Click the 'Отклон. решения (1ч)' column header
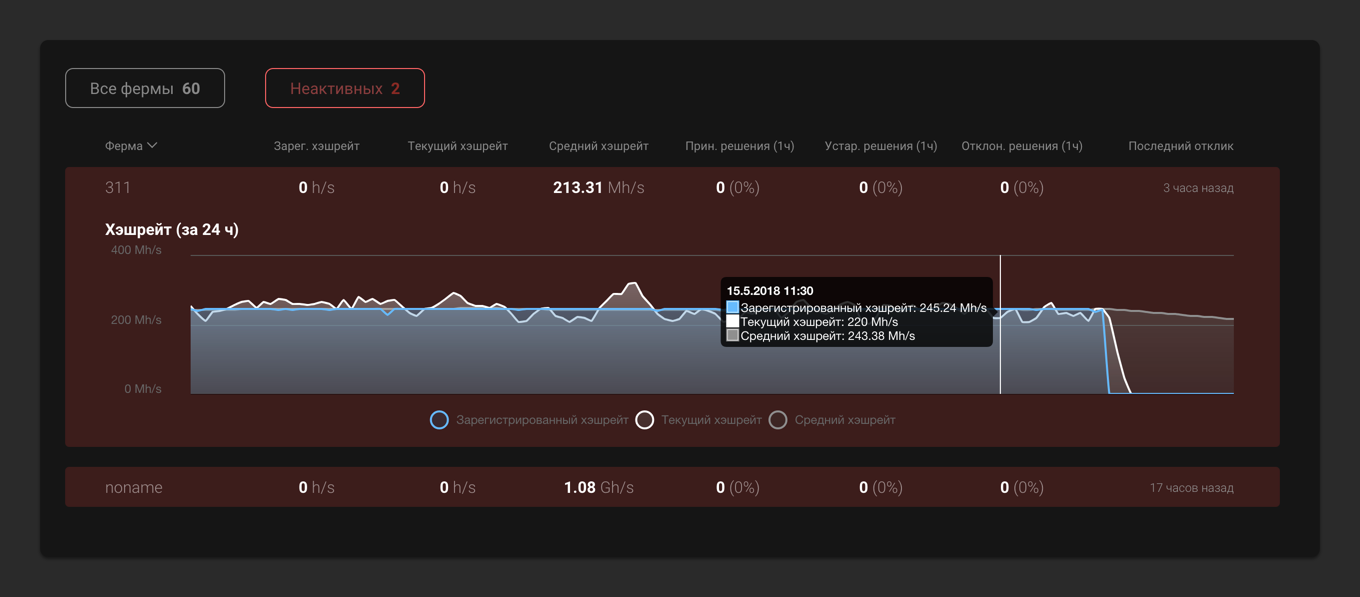This screenshot has width=1360, height=597. [x=1022, y=146]
